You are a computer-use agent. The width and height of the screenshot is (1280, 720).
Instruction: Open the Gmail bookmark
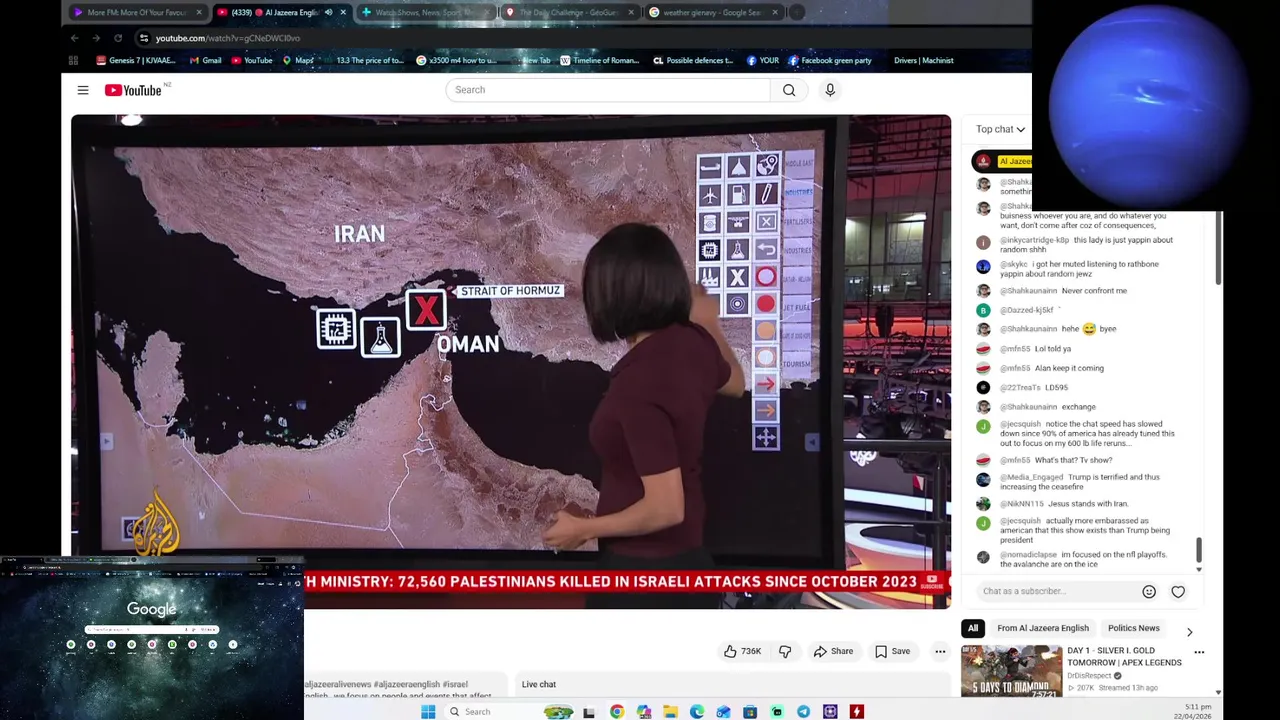pos(204,60)
